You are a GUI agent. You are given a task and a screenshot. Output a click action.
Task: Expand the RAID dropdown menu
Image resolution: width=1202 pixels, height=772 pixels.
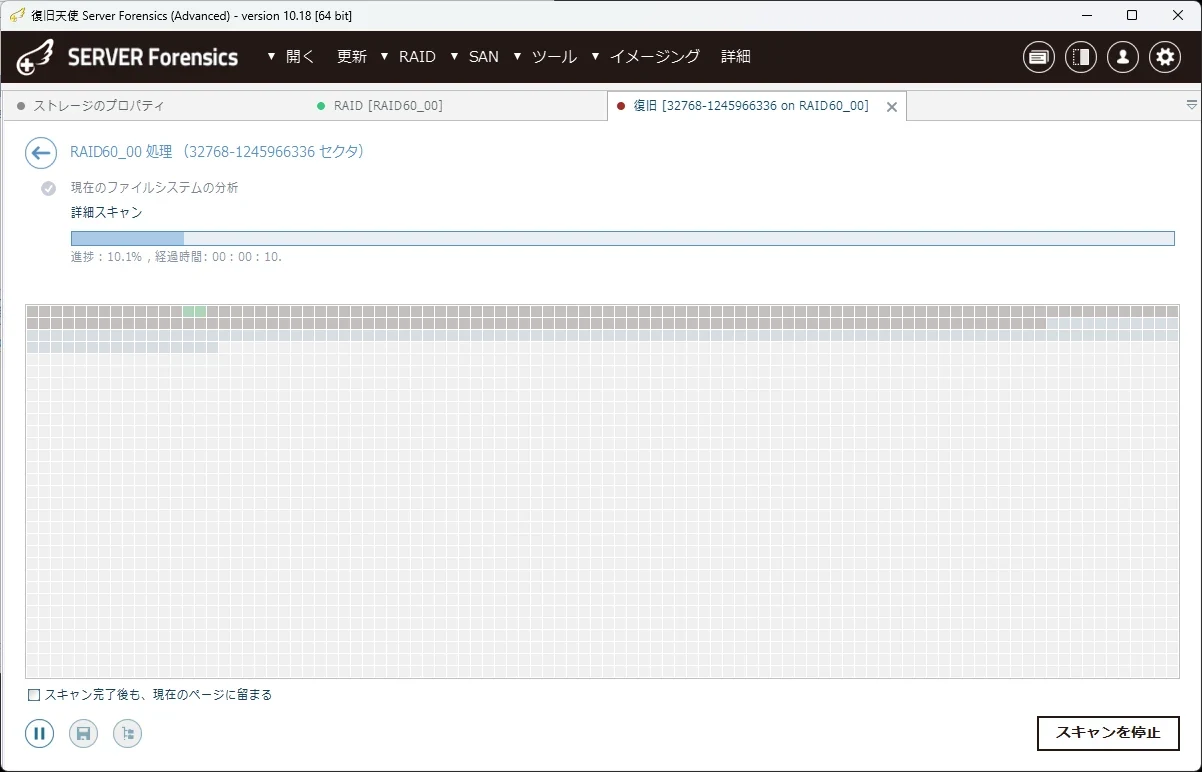(x=409, y=57)
